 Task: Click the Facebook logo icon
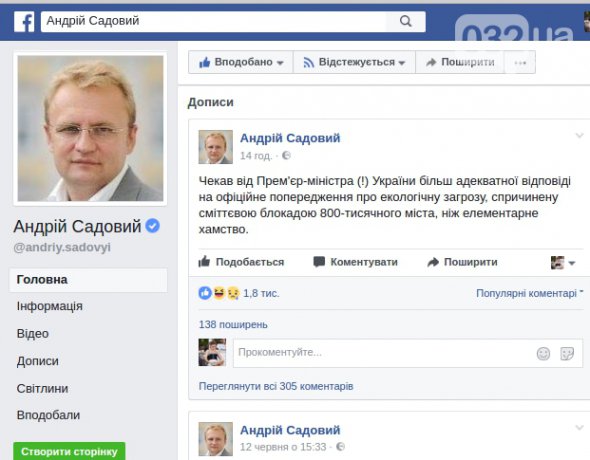pos(24,21)
